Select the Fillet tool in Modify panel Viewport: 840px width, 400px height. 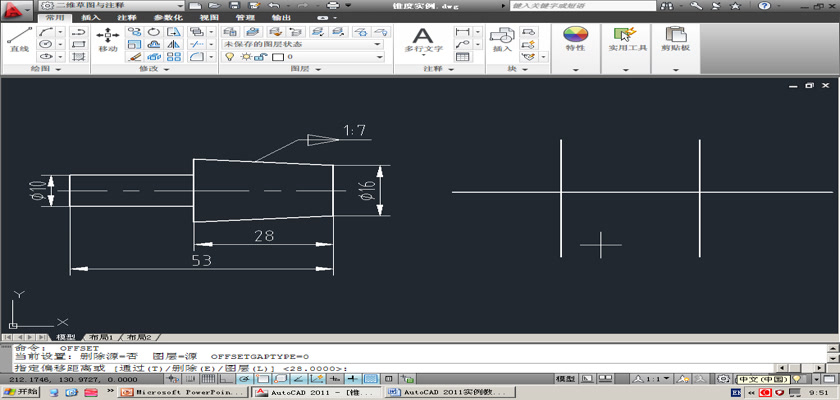(197, 56)
